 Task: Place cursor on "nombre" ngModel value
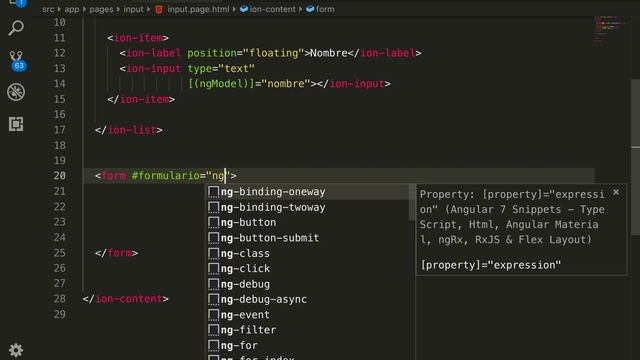286,84
